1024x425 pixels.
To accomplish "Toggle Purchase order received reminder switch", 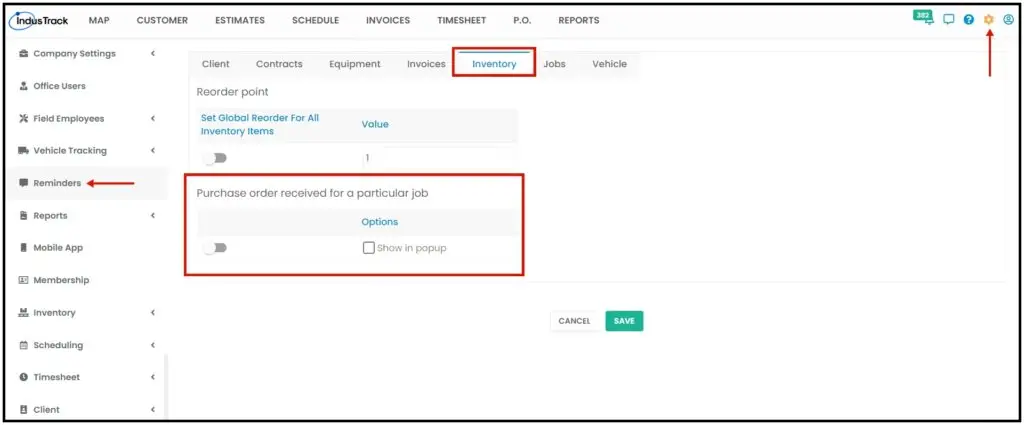I will 215,248.
